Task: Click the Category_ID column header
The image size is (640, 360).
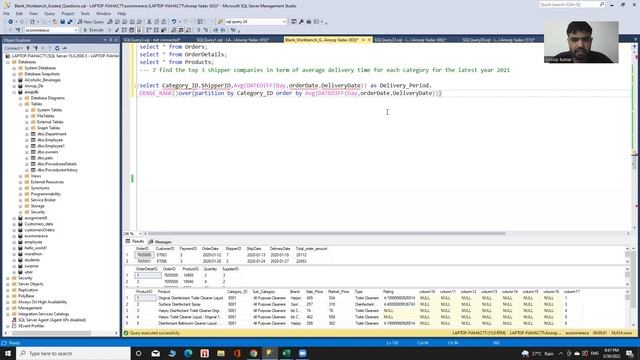Action: (x=237, y=292)
